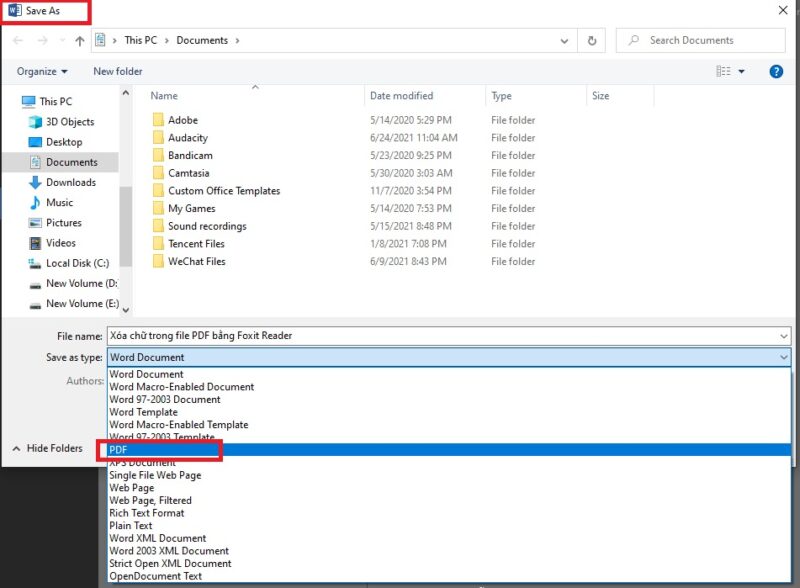Choose Word 2003 XML Document type

[x=449, y=551]
